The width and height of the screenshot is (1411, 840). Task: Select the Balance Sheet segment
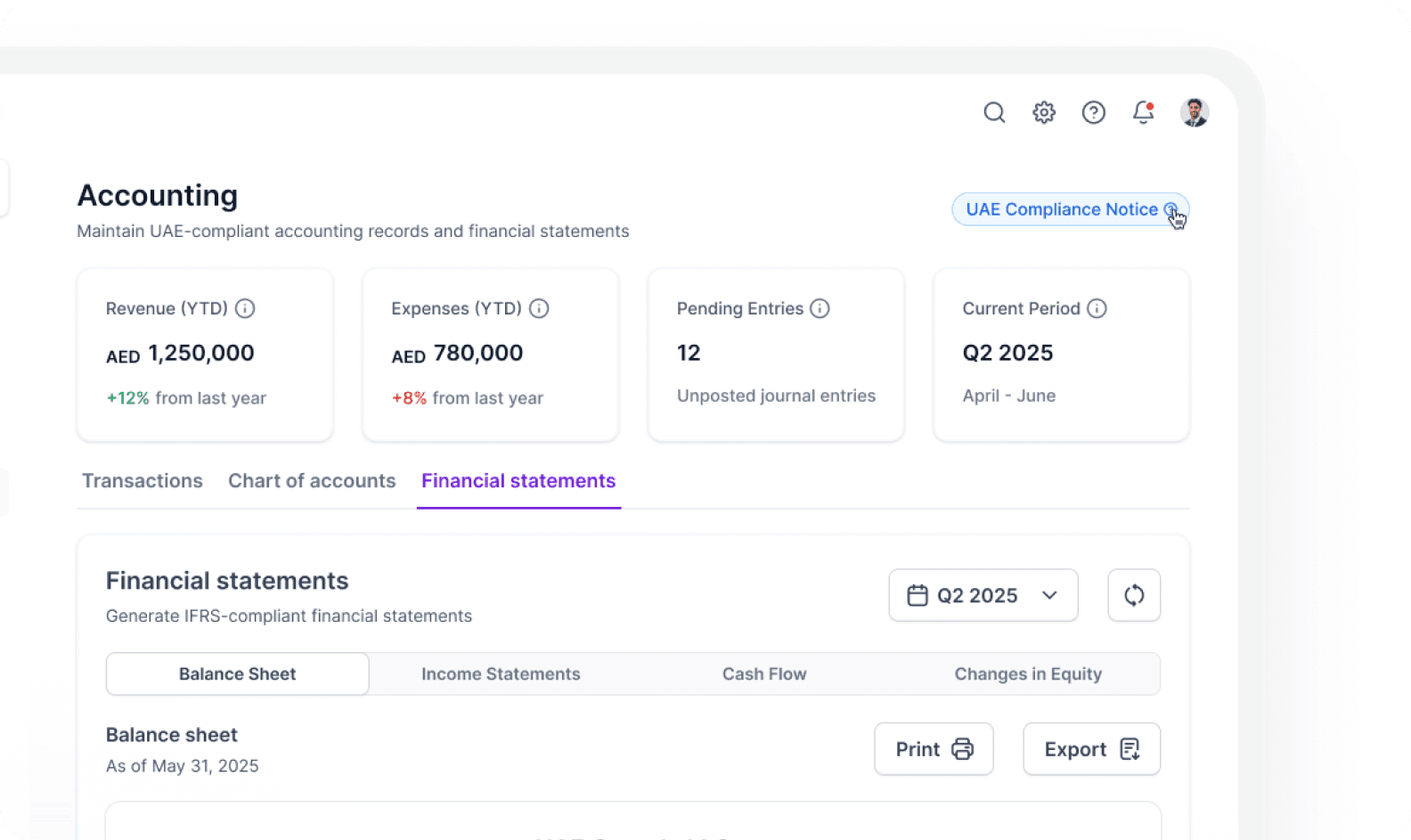point(237,674)
